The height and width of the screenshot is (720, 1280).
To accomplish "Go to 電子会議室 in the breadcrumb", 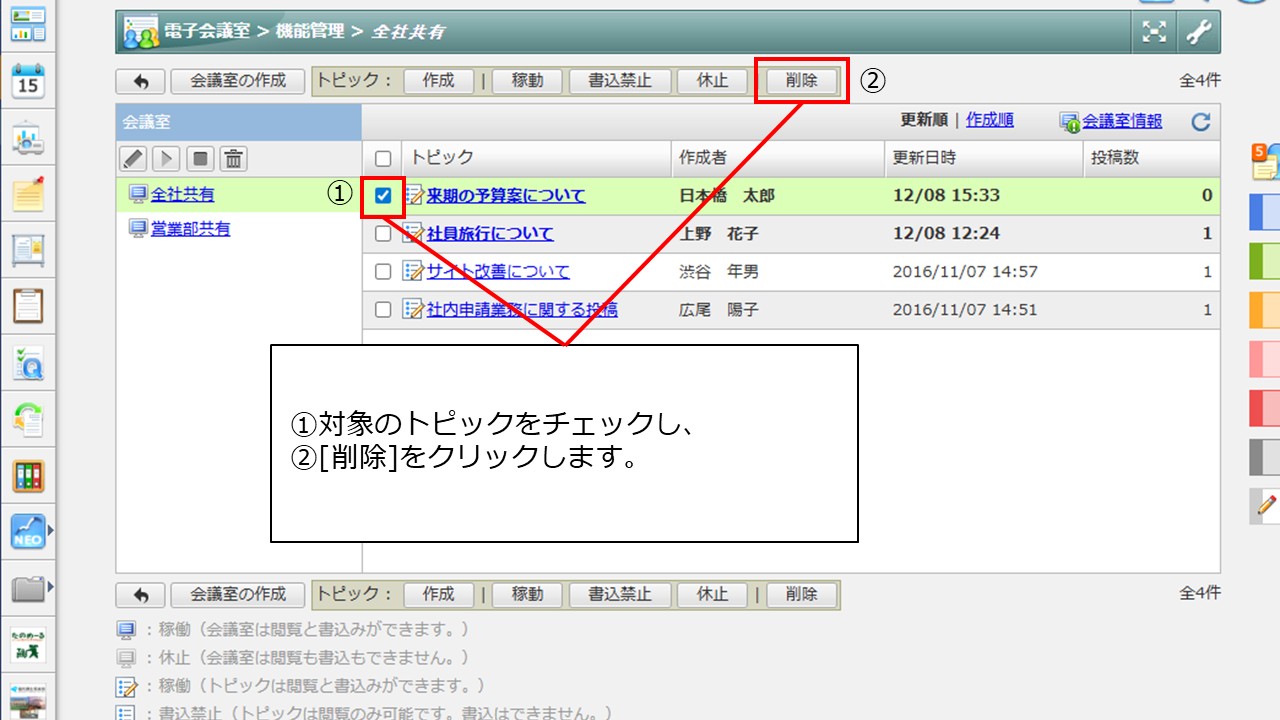I will [207, 32].
